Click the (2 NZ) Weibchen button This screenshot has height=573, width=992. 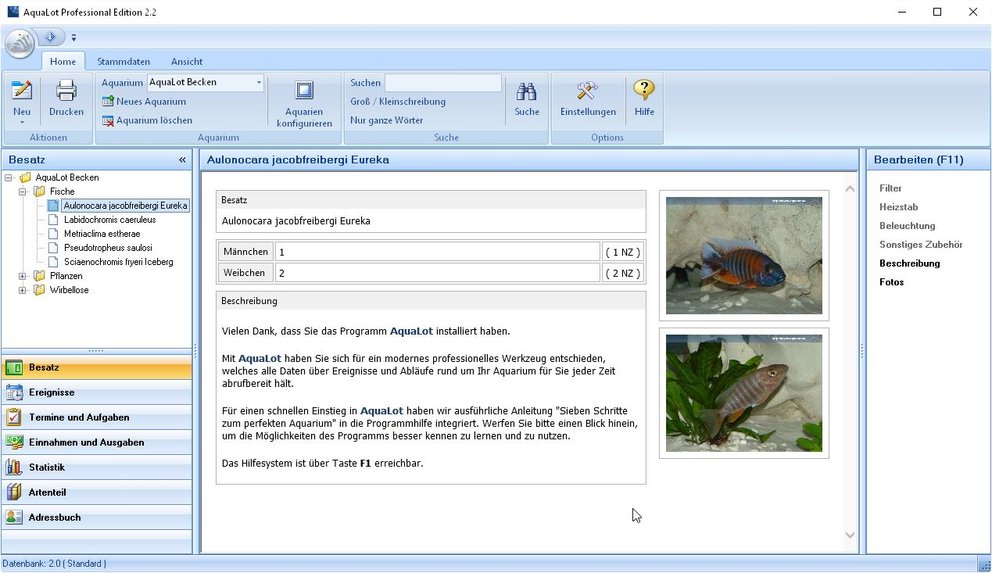623,273
